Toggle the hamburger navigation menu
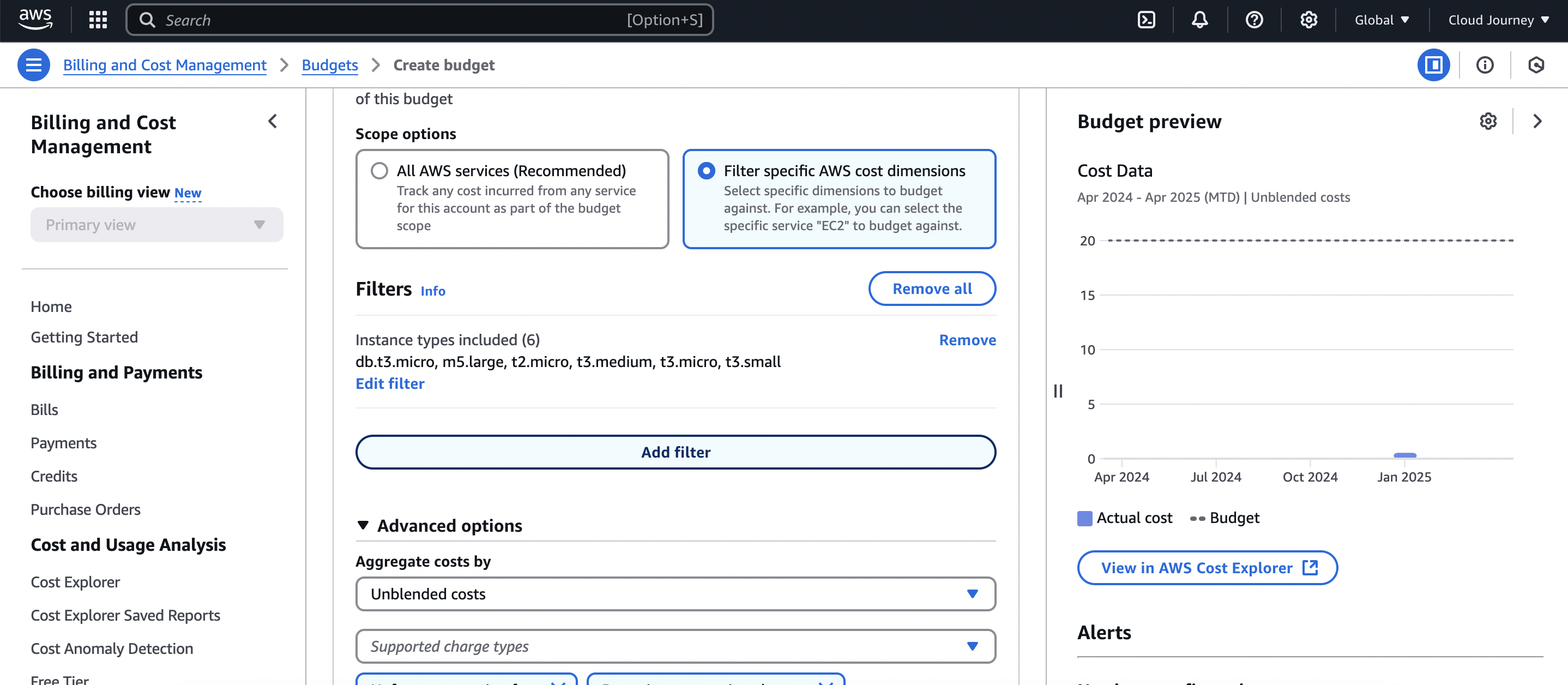 click(x=33, y=65)
